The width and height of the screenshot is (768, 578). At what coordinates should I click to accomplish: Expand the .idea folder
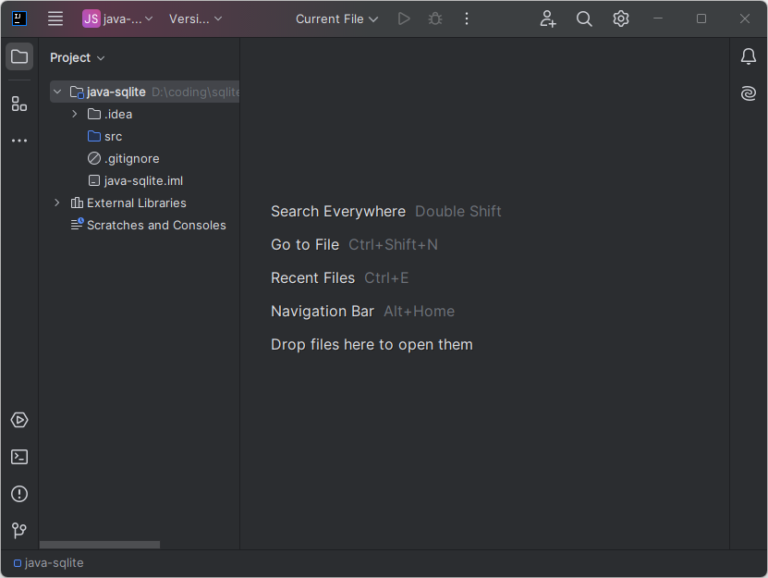[75, 114]
